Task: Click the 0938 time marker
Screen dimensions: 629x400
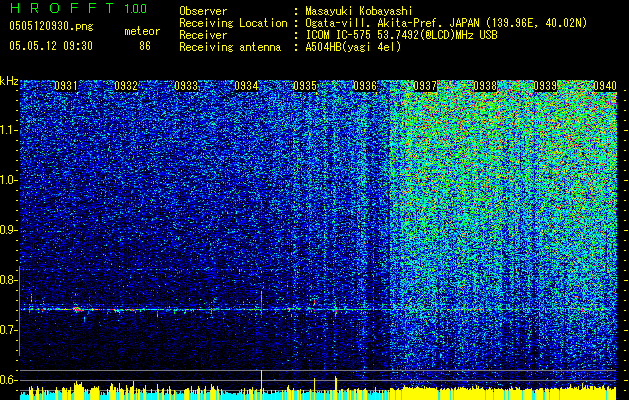Action: pyautogui.click(x=485, y=86)
